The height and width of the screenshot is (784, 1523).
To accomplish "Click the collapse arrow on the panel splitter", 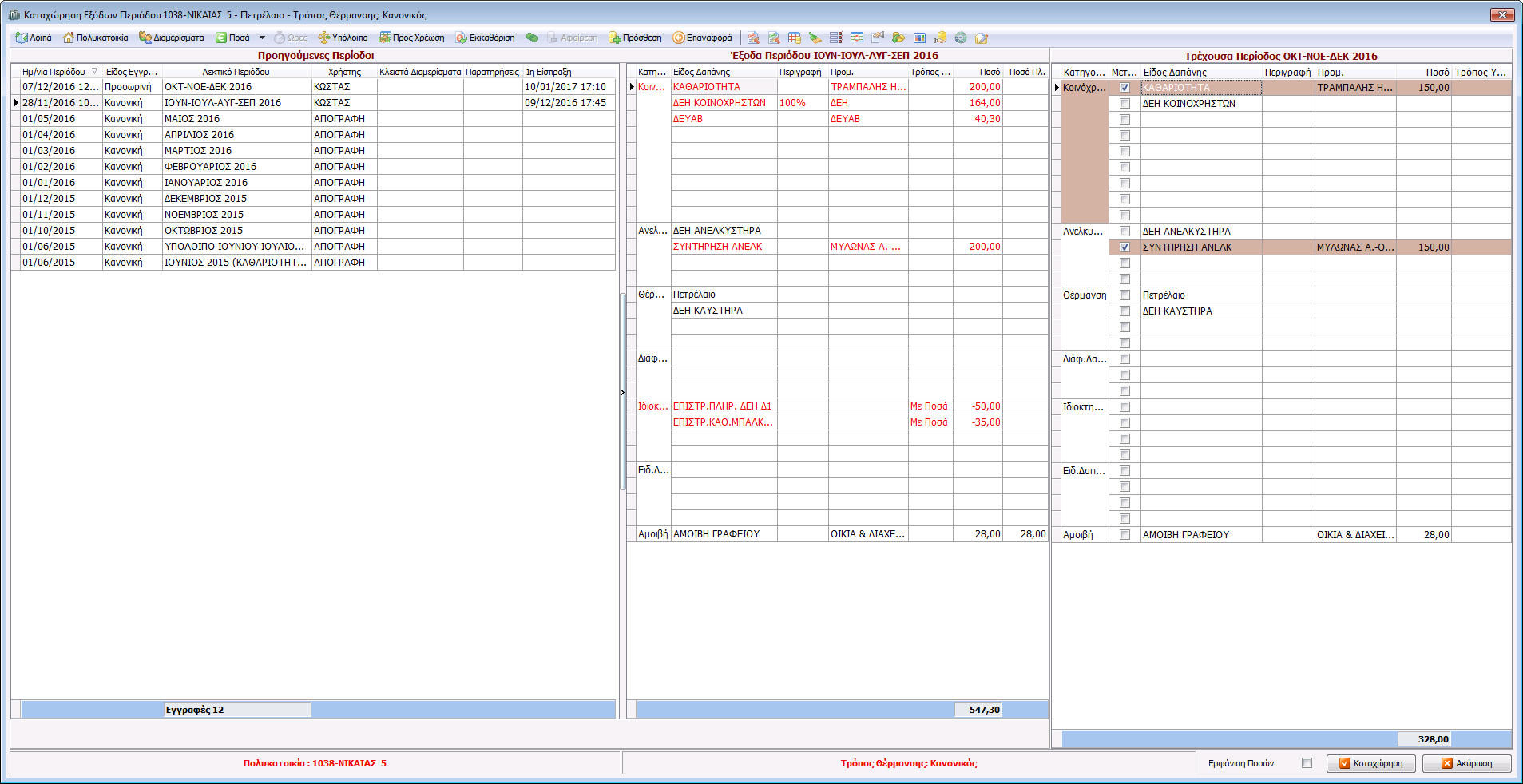I will point(622,392).
